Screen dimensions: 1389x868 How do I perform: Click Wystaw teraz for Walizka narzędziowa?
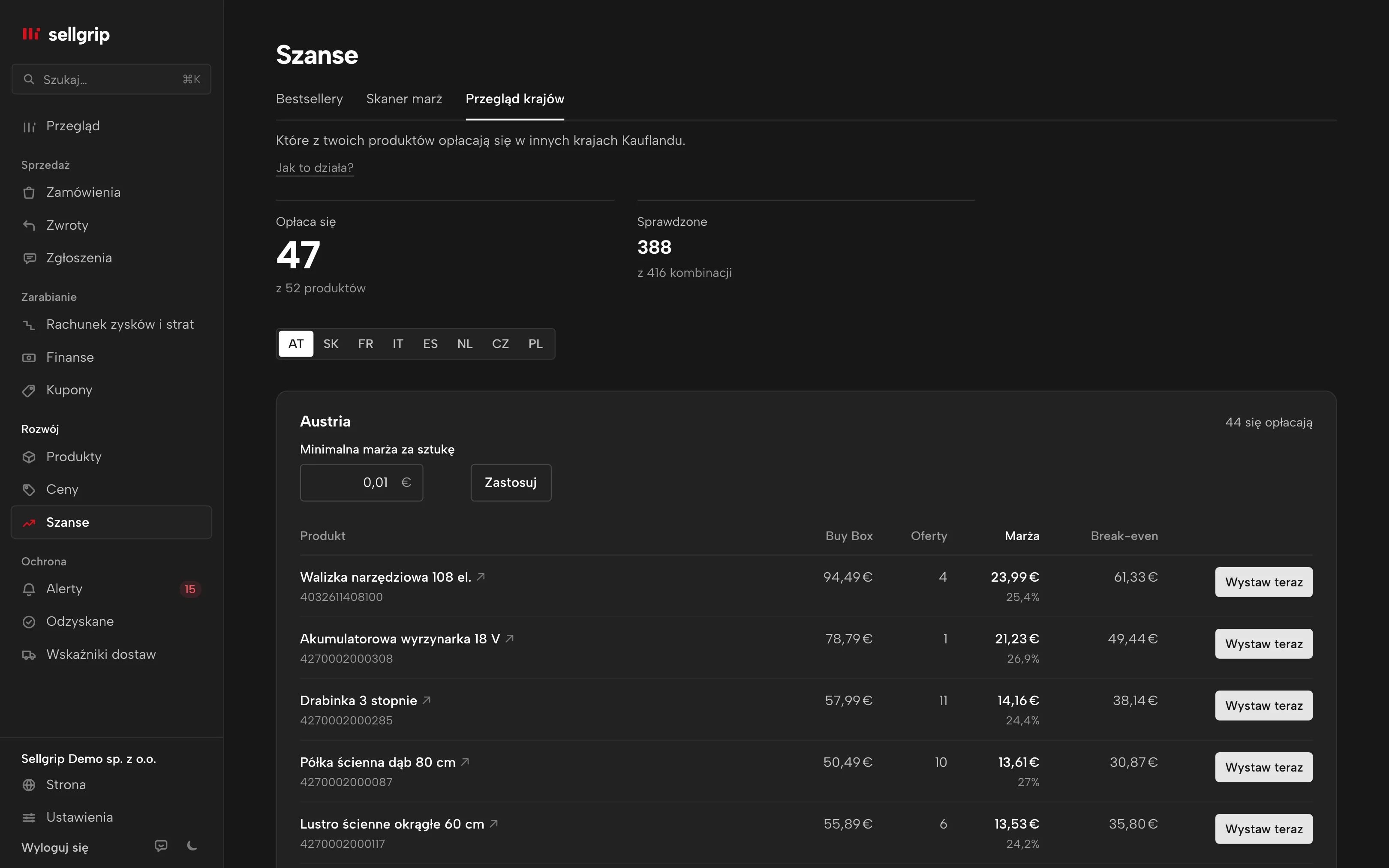pos(1263,582)
